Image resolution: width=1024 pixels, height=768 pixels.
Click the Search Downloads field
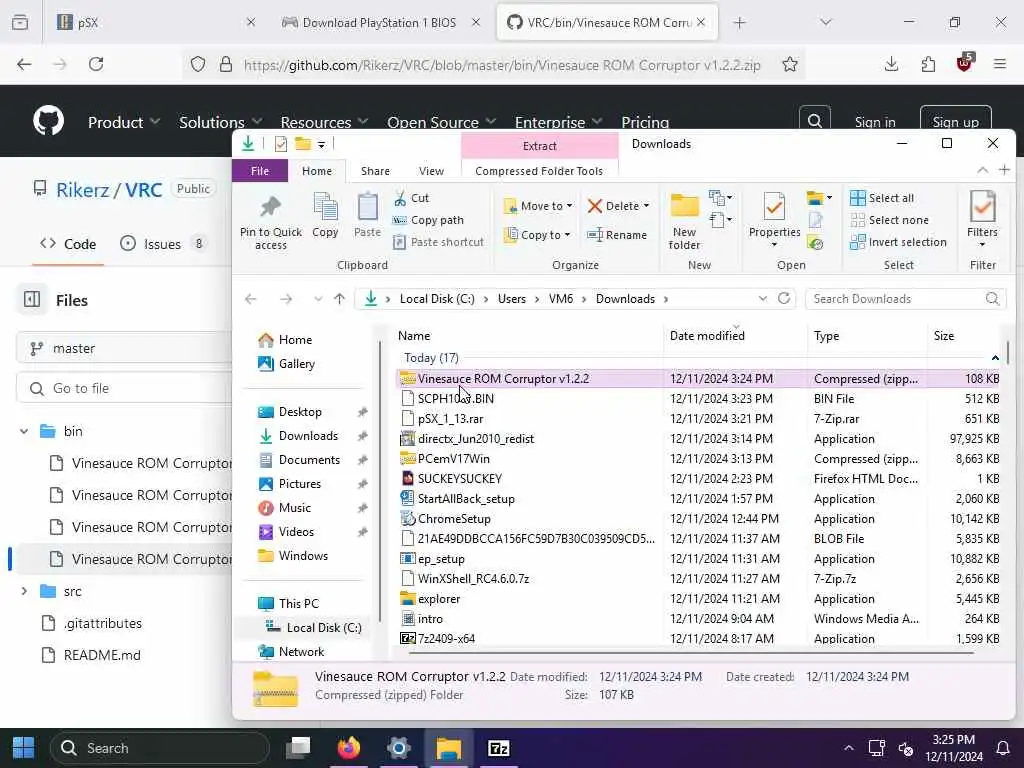(x=905, y=298)
